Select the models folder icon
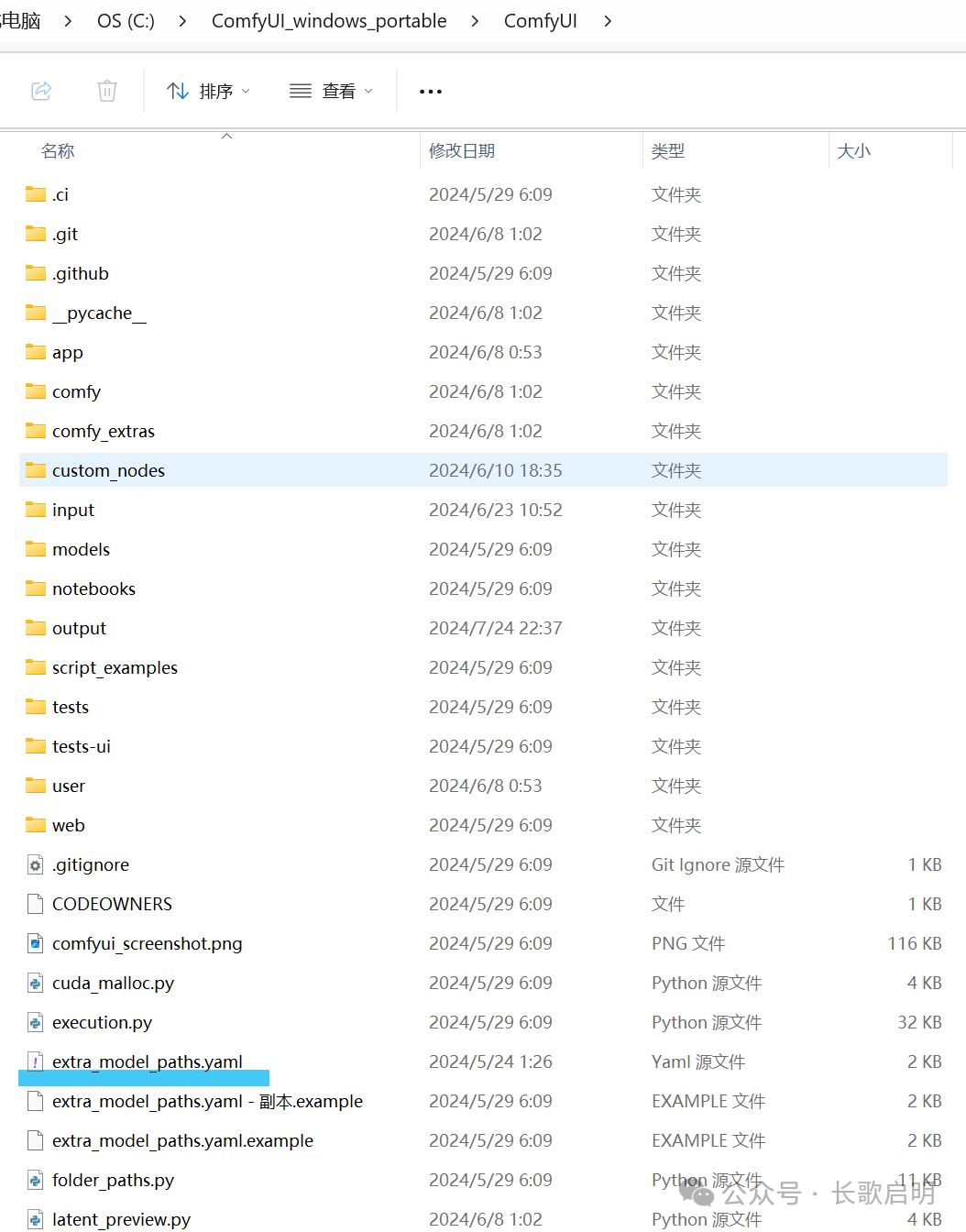Image resolution: width=966 pixels, height=1232 pixels. point(36,549)
